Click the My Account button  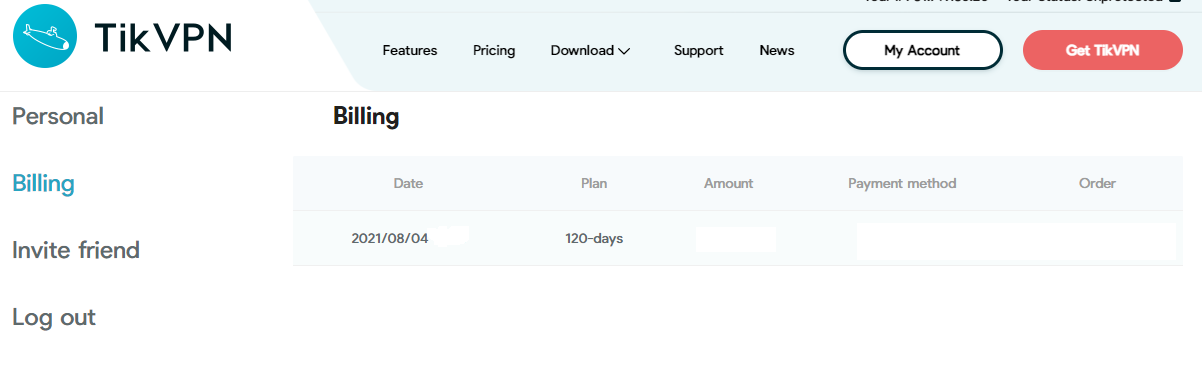(922, 50)
